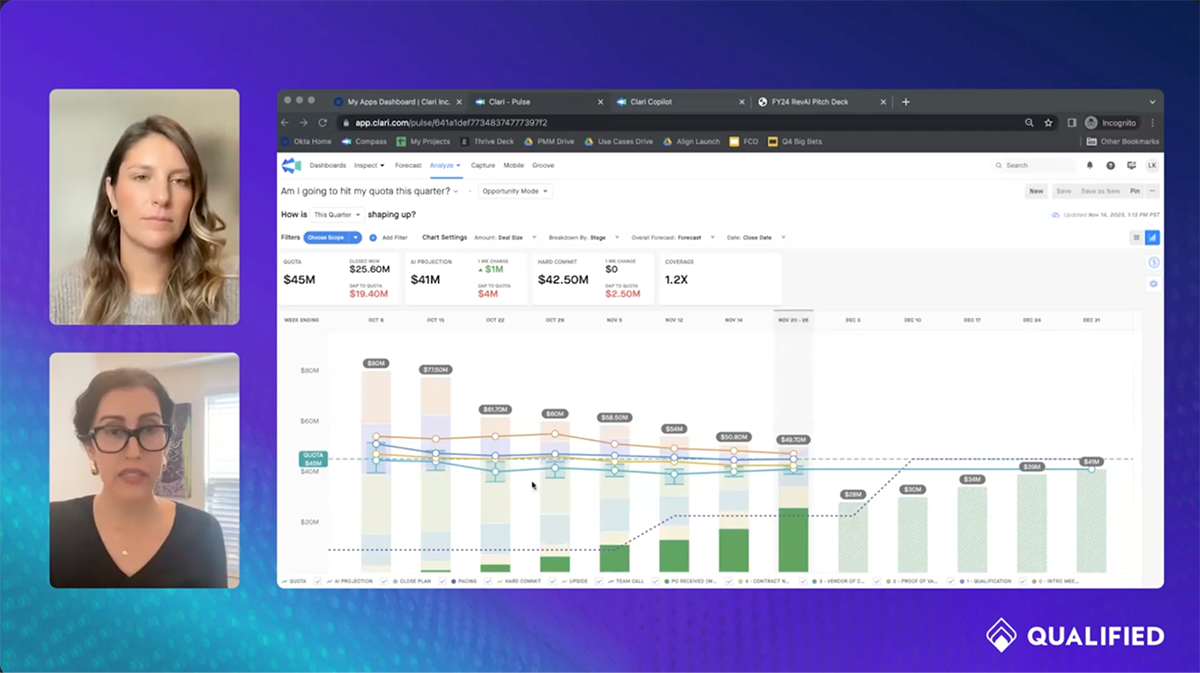This screenshot has width=1200, height=673.
Task: Open the LK user avatar icon
Action: [x=1152, y=165]
